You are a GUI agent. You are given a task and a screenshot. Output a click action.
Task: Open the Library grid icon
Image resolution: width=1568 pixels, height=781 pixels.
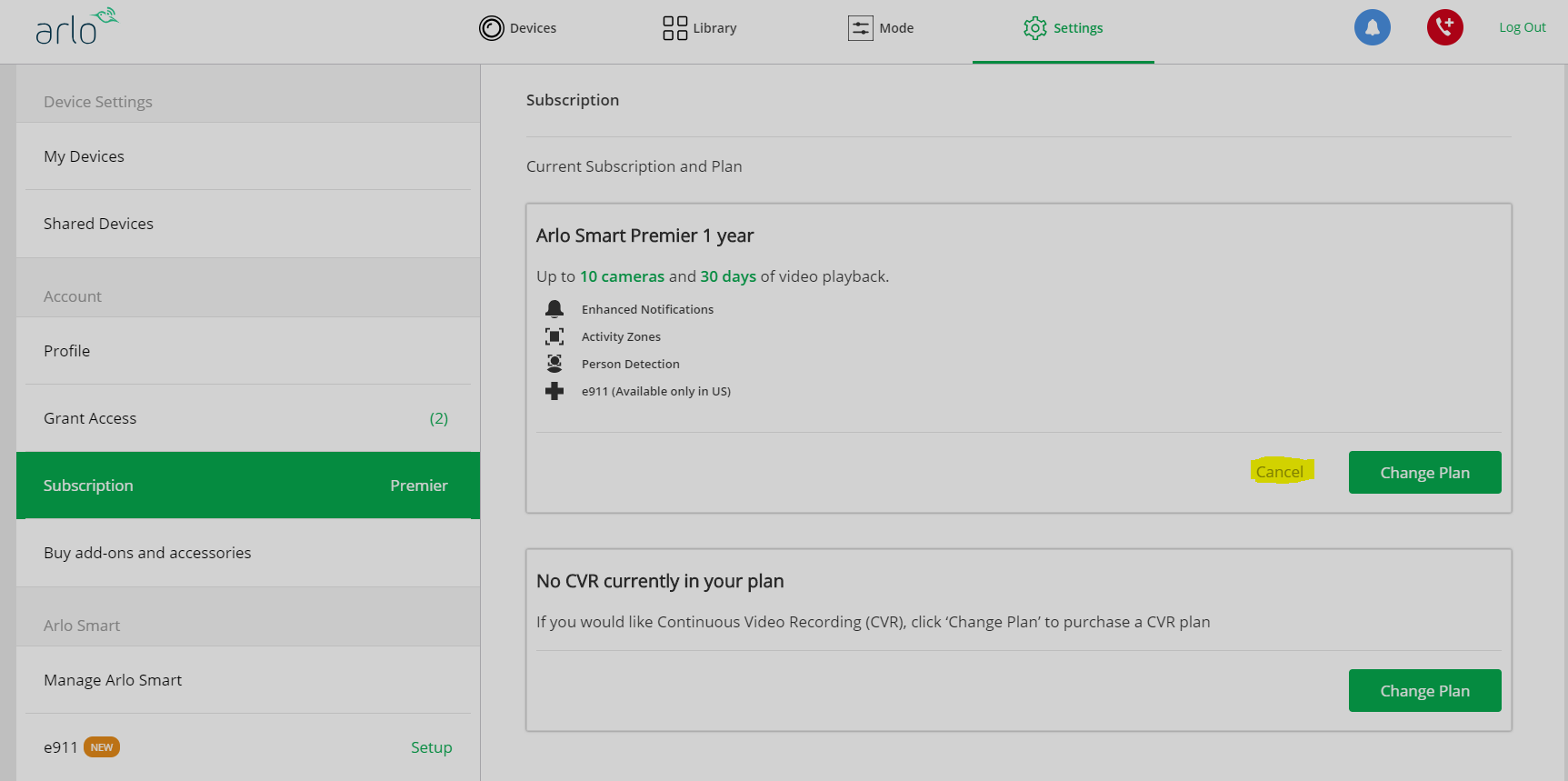[674, 28]
